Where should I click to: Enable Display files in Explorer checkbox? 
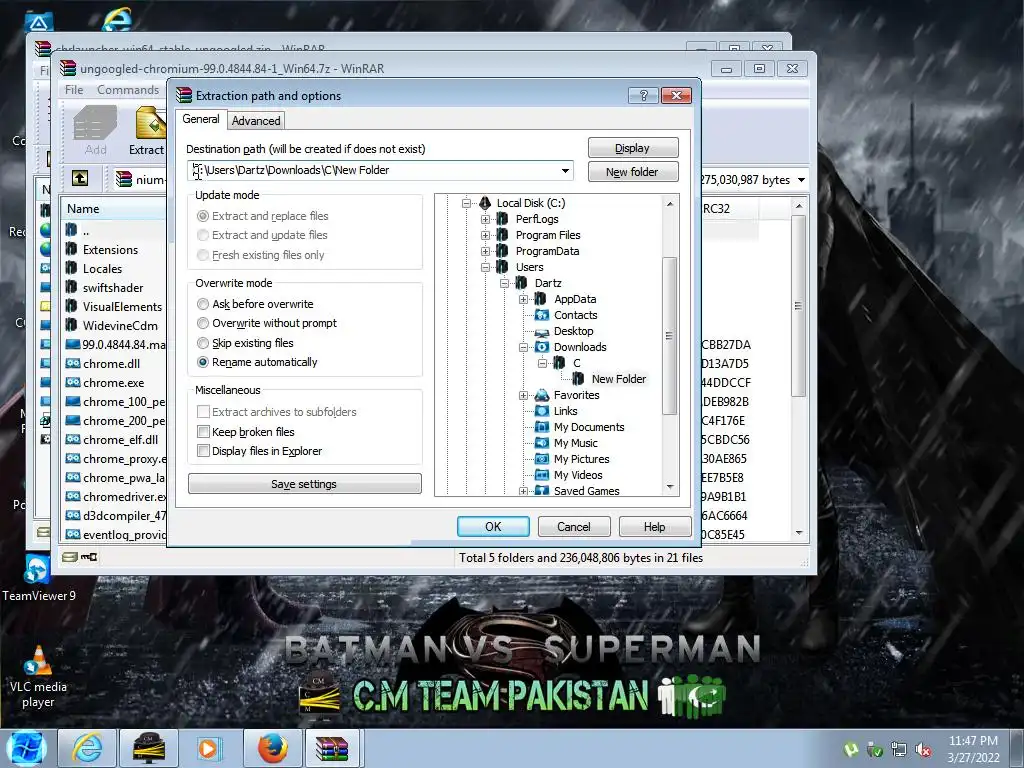[203, 451]
